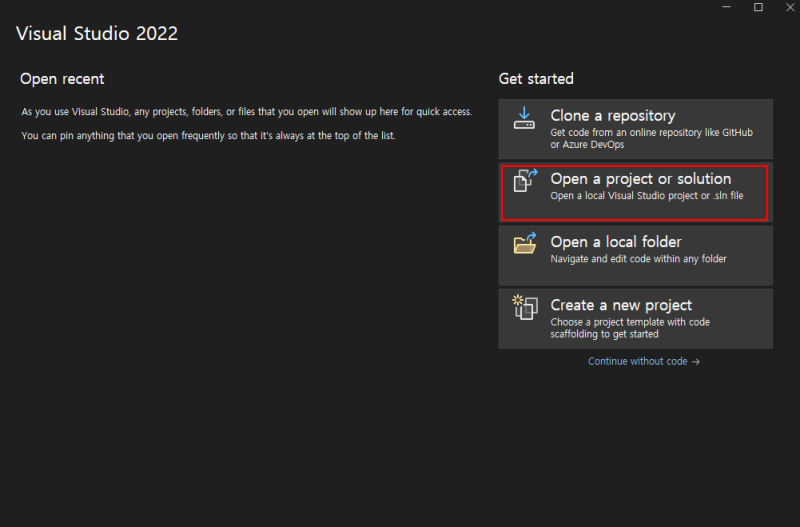Click the Create a new project icon
Viewport: 800px width, 527px height.
pyautogui.click(x=525, y=307)
